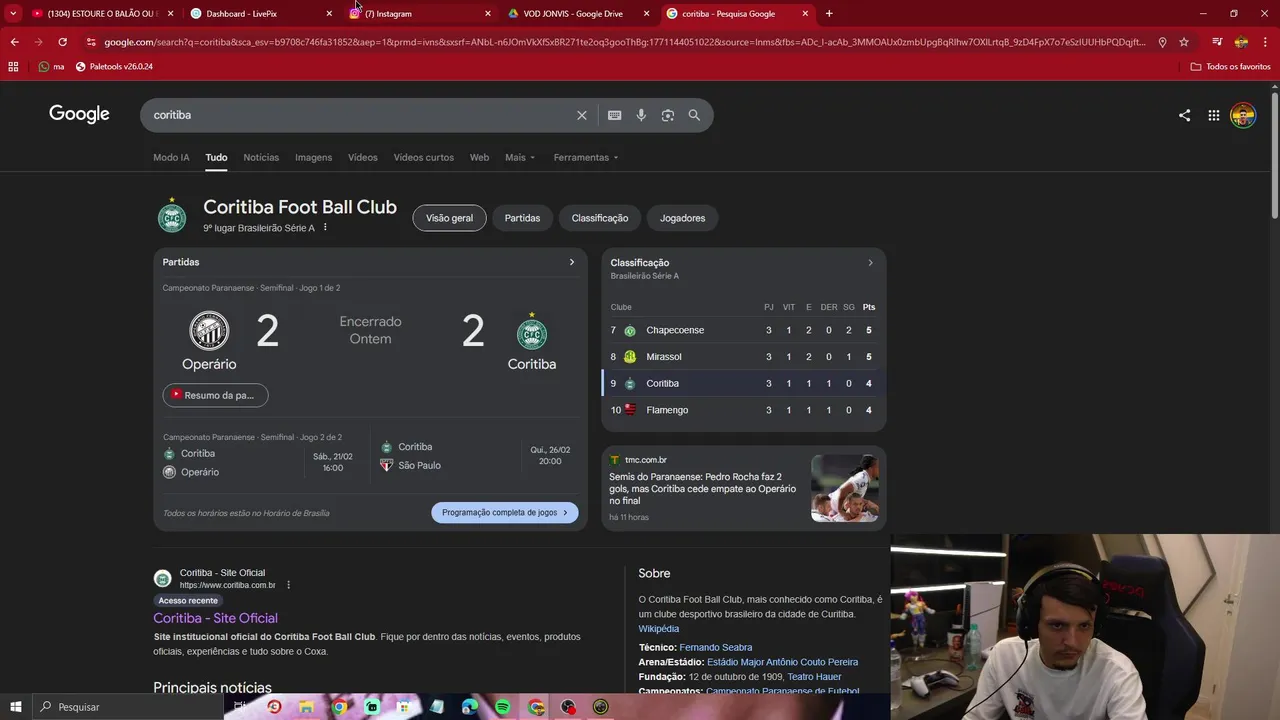Select the Classificação chip
This screenshot has height=720, width=1280.
[600, 218]
